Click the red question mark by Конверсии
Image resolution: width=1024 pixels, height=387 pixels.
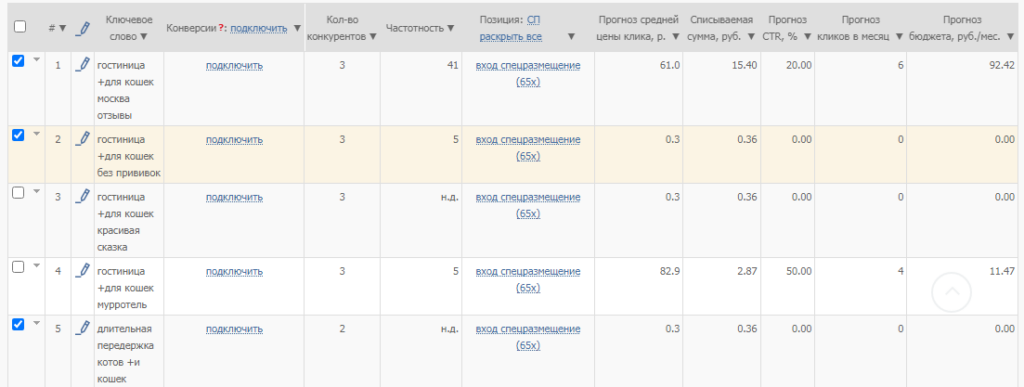coord(221,28)
